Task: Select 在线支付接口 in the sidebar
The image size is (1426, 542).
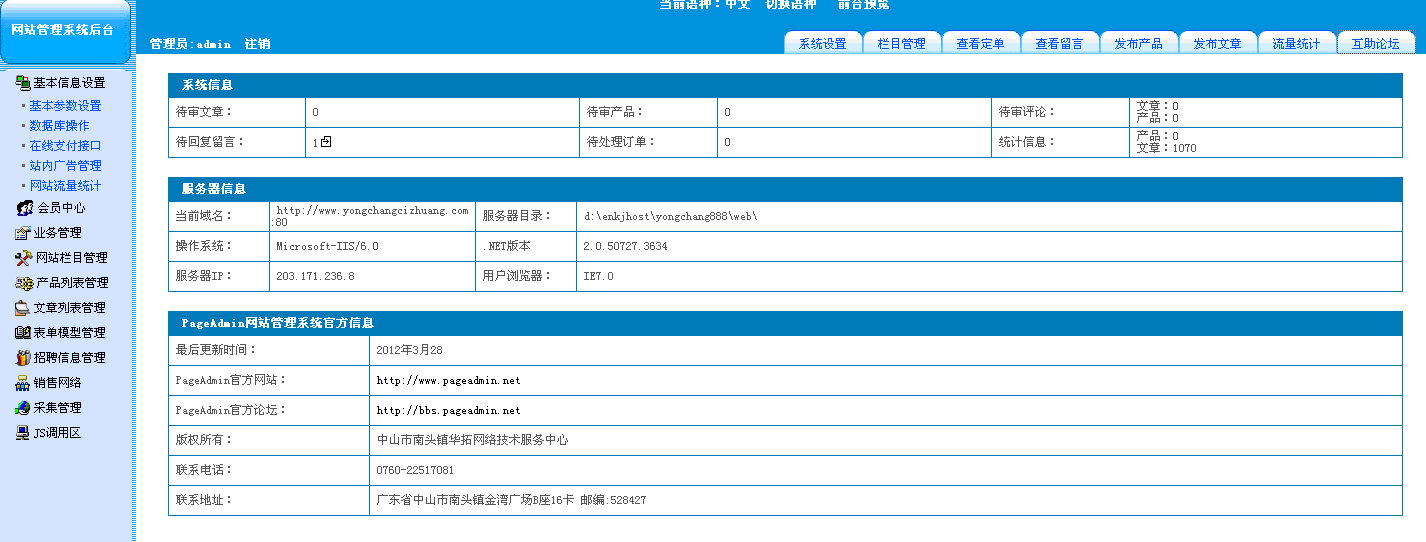Action: (65, 146)
